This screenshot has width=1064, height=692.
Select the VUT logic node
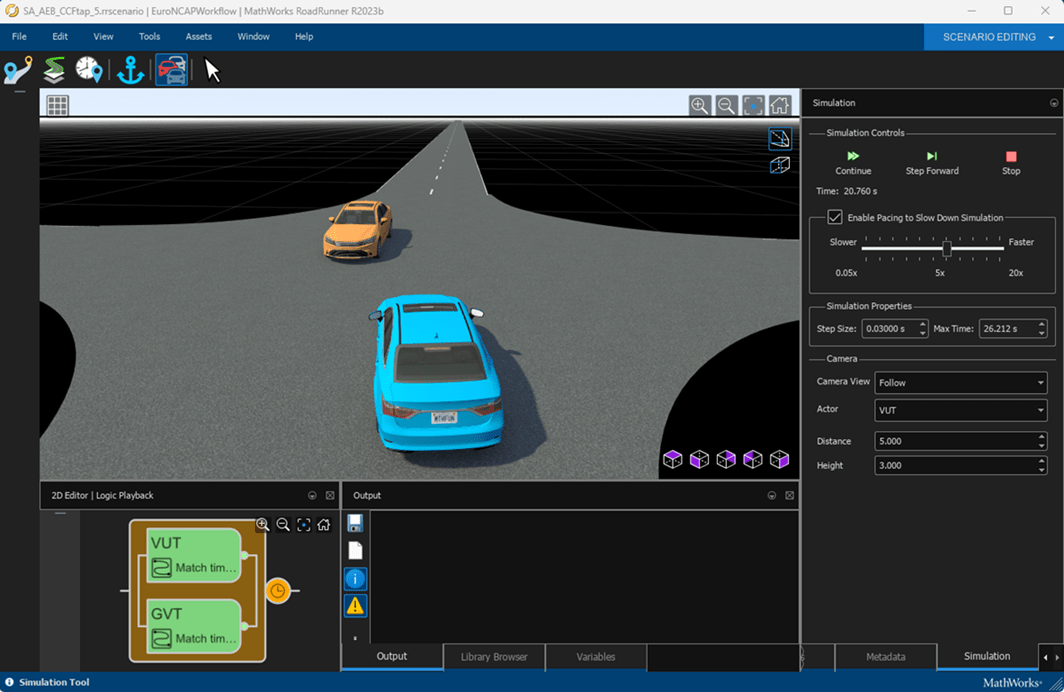point(194,555)
